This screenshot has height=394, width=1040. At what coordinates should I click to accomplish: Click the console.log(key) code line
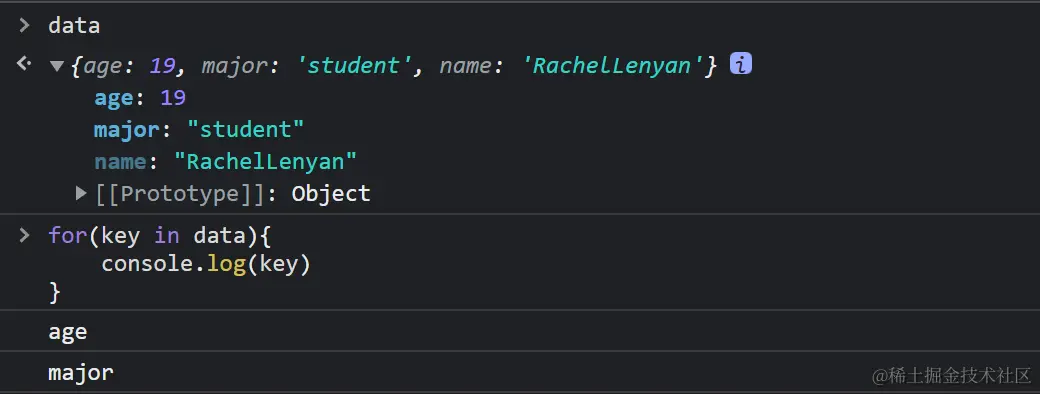(206, 265)
